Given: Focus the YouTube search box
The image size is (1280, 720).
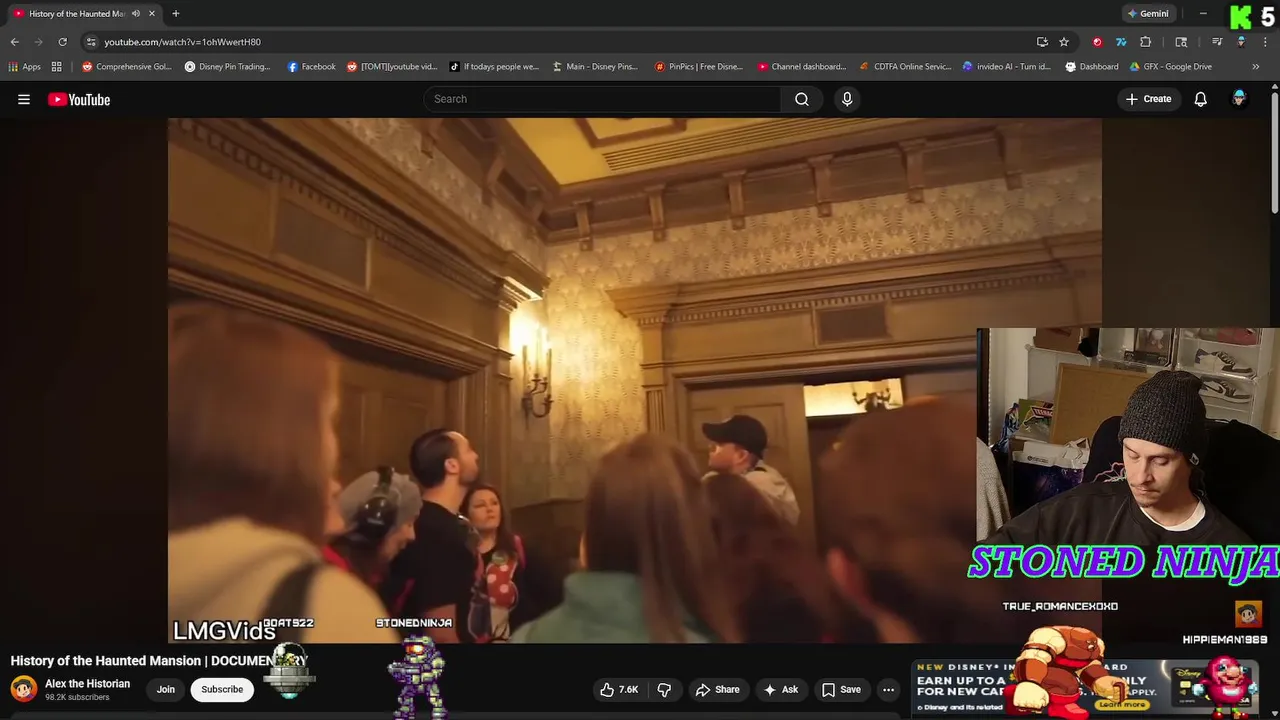Looking at the screenshot, I should click(x=603, y=99).
